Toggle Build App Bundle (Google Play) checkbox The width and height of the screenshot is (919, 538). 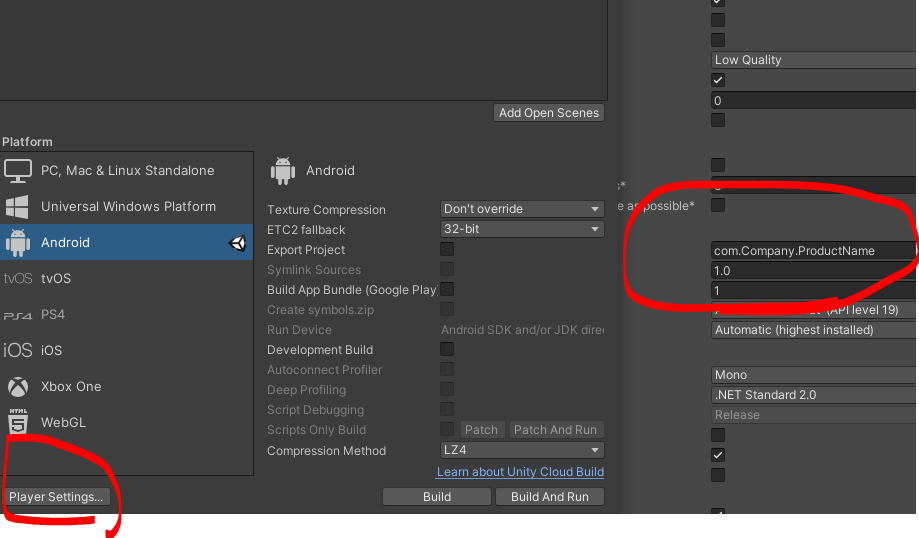coord(447,289)
